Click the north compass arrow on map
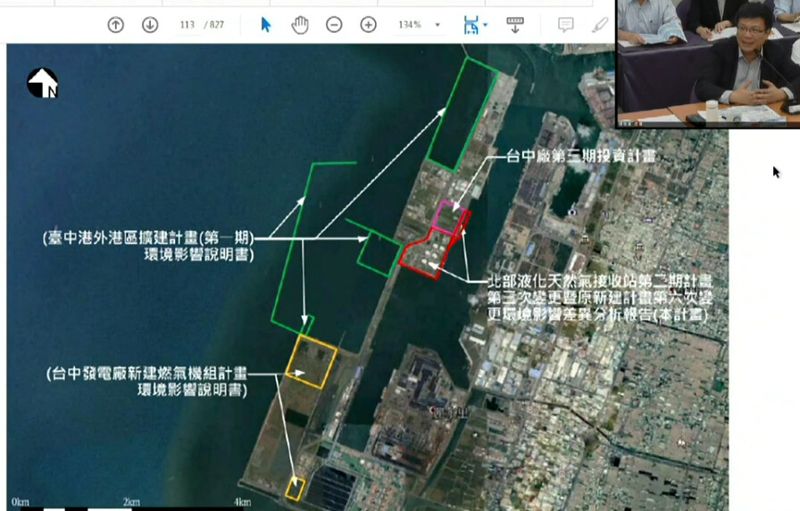 point(42,83)
